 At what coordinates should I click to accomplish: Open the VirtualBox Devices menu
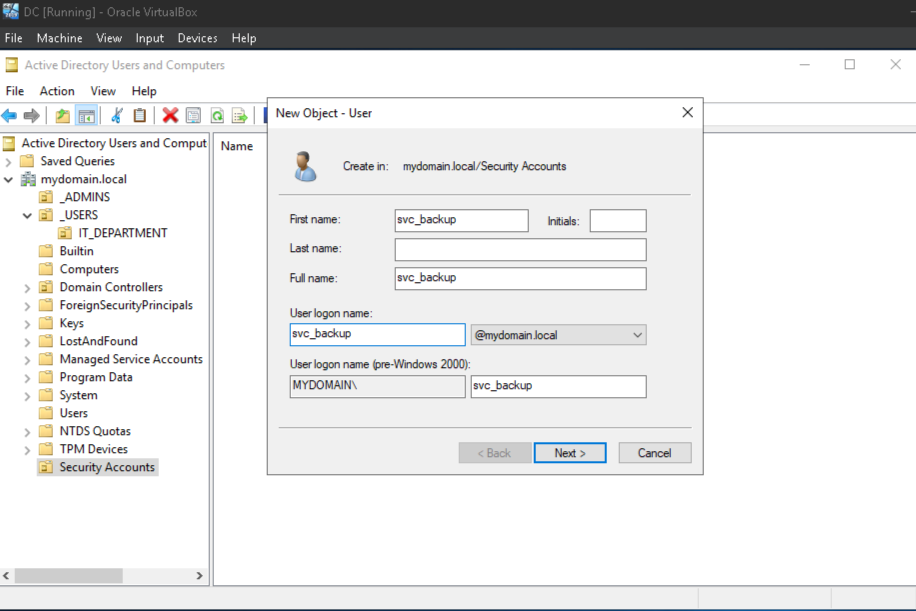[197, 38]
